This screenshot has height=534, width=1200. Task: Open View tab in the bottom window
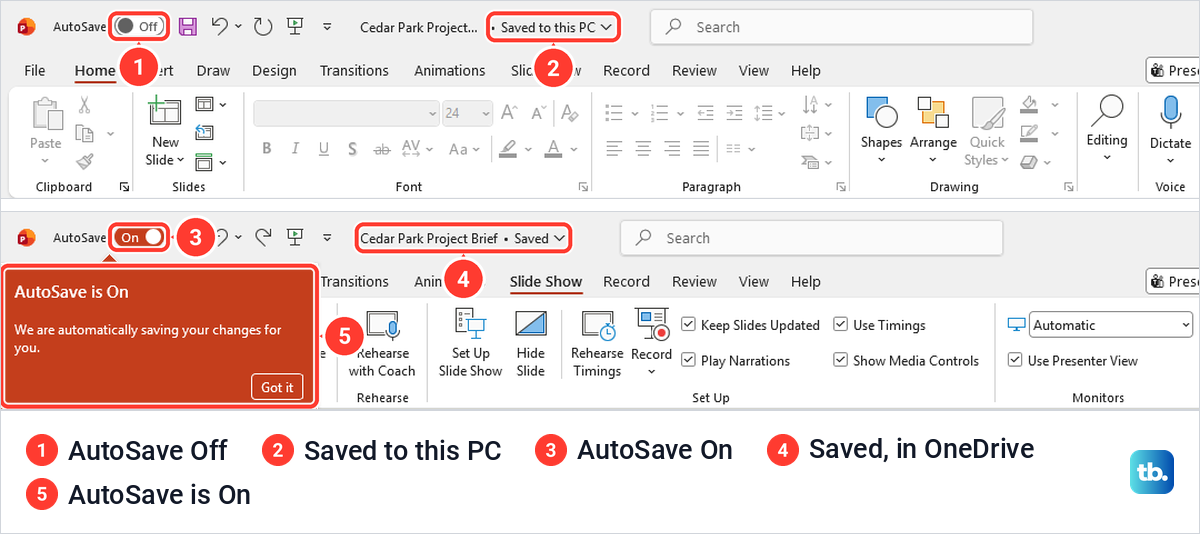pyautogui.click(x=754, y=282)
